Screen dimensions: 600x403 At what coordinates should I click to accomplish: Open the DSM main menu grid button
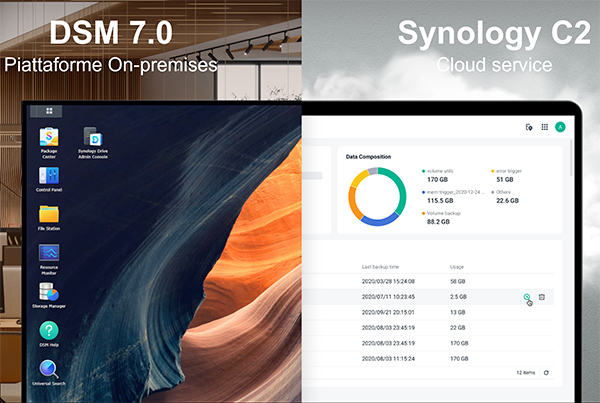49,111
